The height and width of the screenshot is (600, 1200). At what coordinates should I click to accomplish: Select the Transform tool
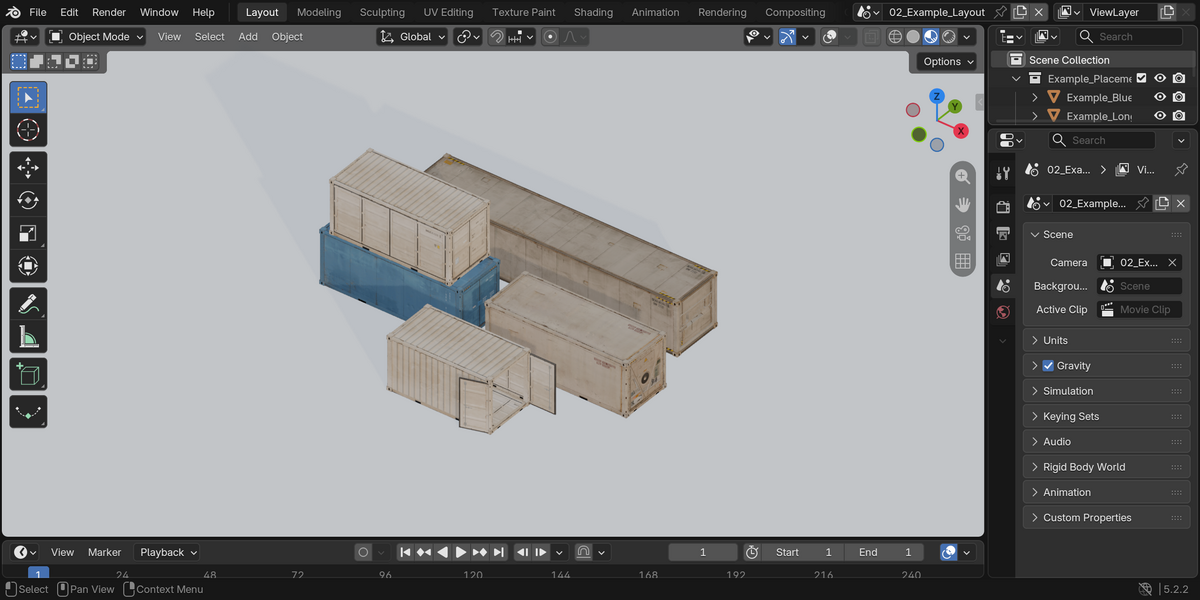click(28, 267)
